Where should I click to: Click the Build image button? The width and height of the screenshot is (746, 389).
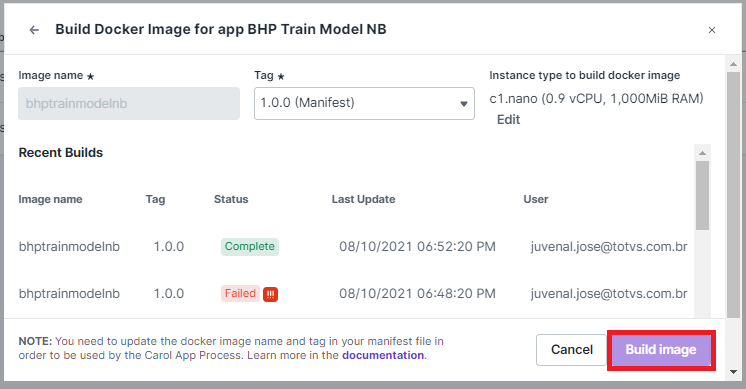tap(661, 350)
